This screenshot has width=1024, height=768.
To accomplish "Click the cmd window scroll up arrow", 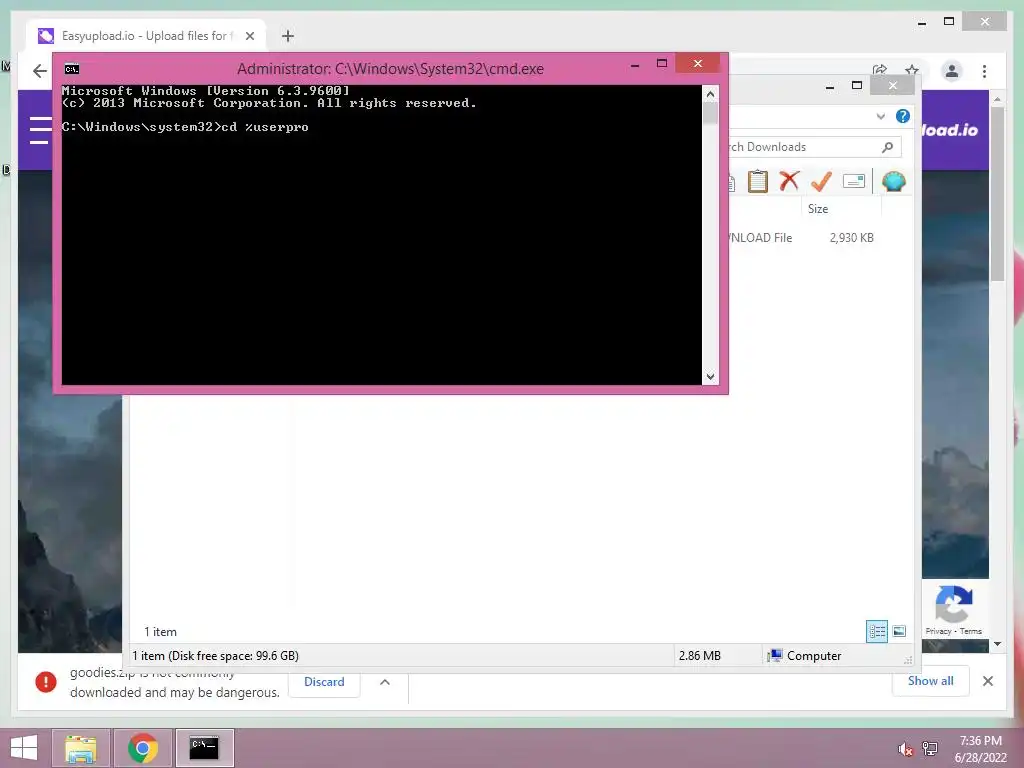I will tap(710, 94).
